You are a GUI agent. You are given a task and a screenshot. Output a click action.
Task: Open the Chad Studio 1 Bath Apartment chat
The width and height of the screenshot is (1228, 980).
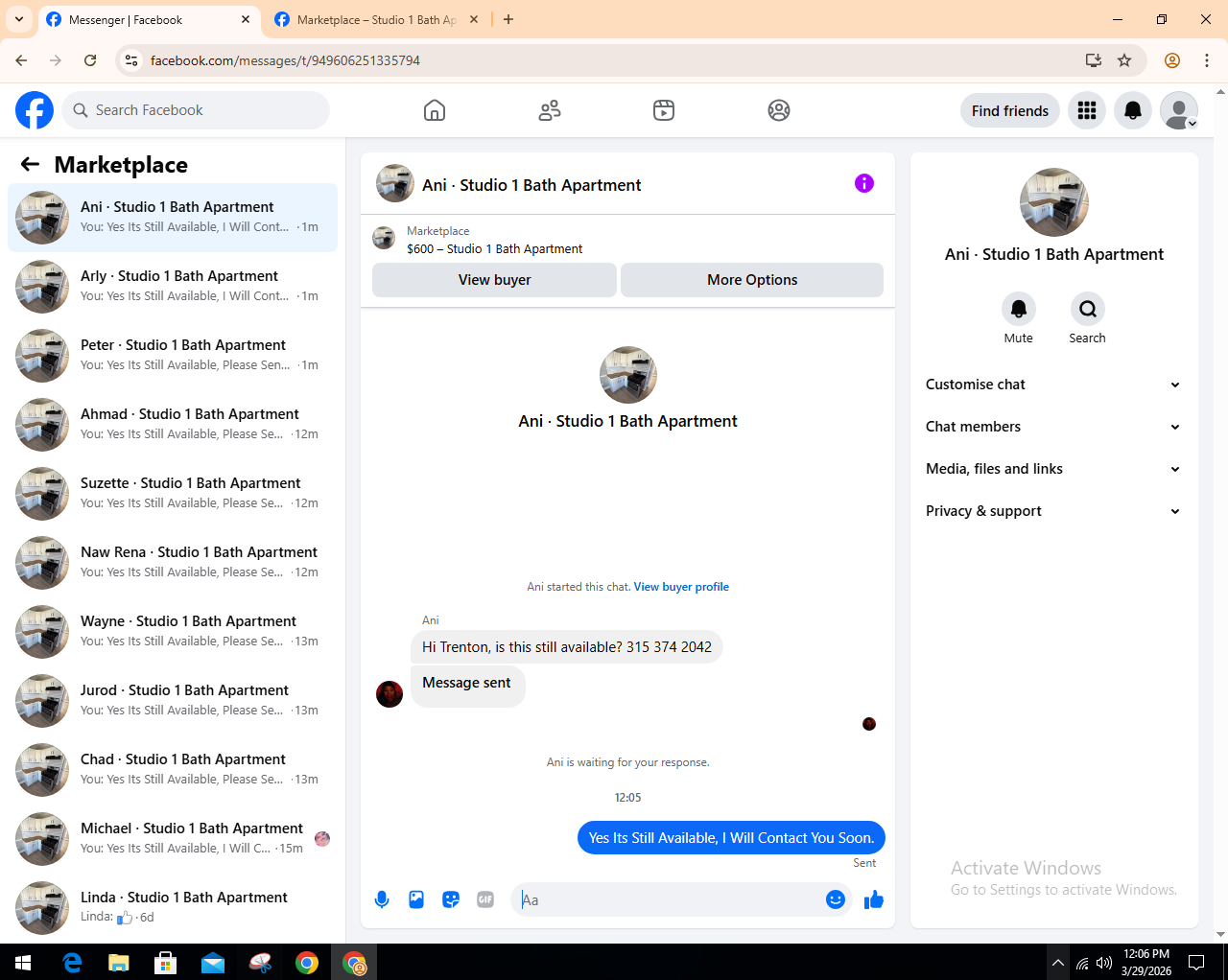pos(173,770)
